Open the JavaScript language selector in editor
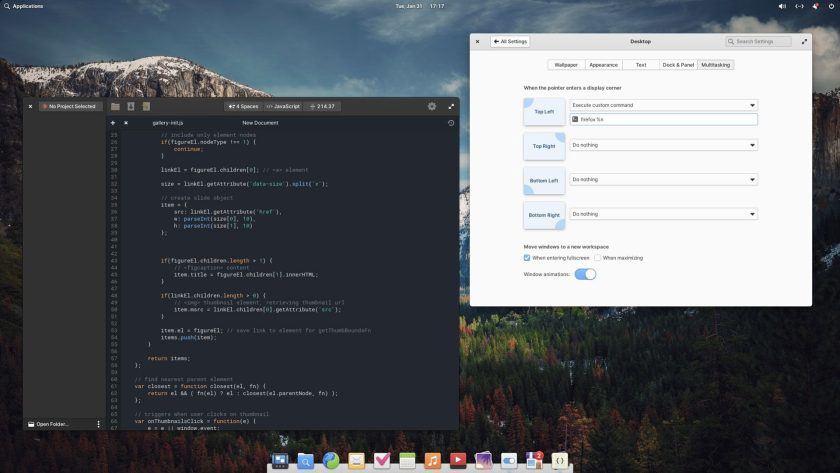Viewport: 840px width, 473px height. (282, 106)
